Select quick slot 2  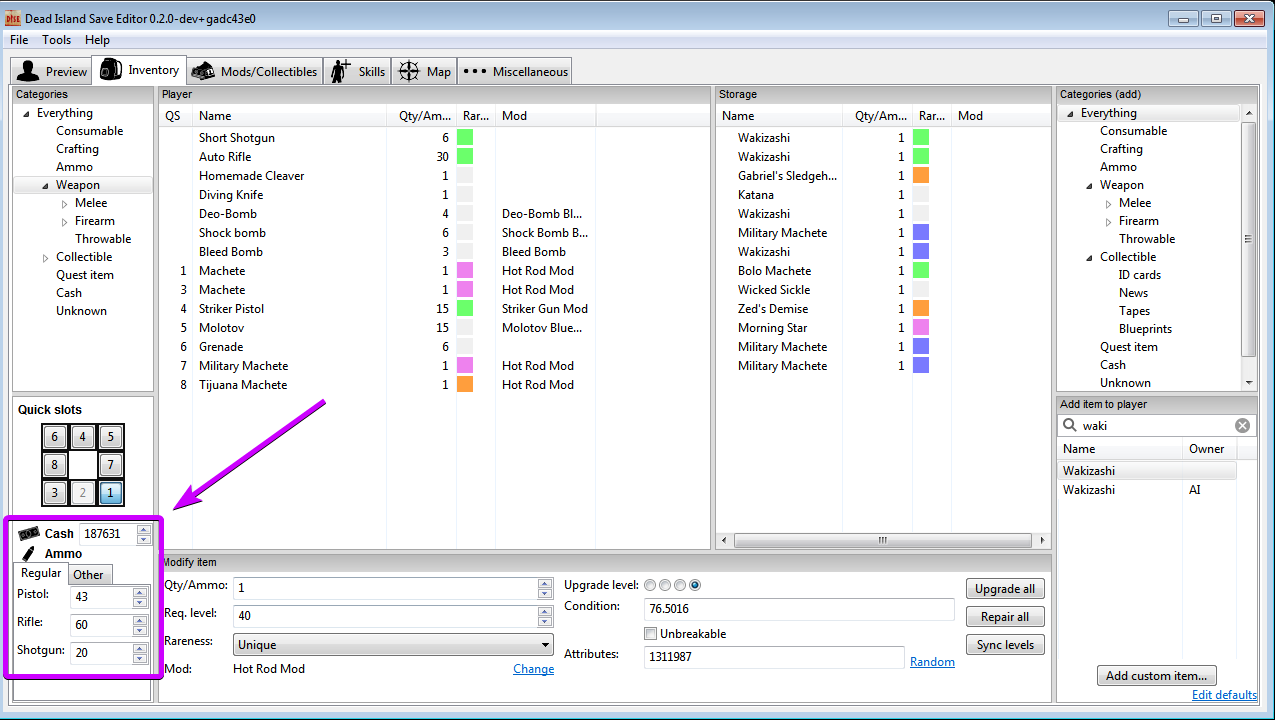(x=83, y=493)
